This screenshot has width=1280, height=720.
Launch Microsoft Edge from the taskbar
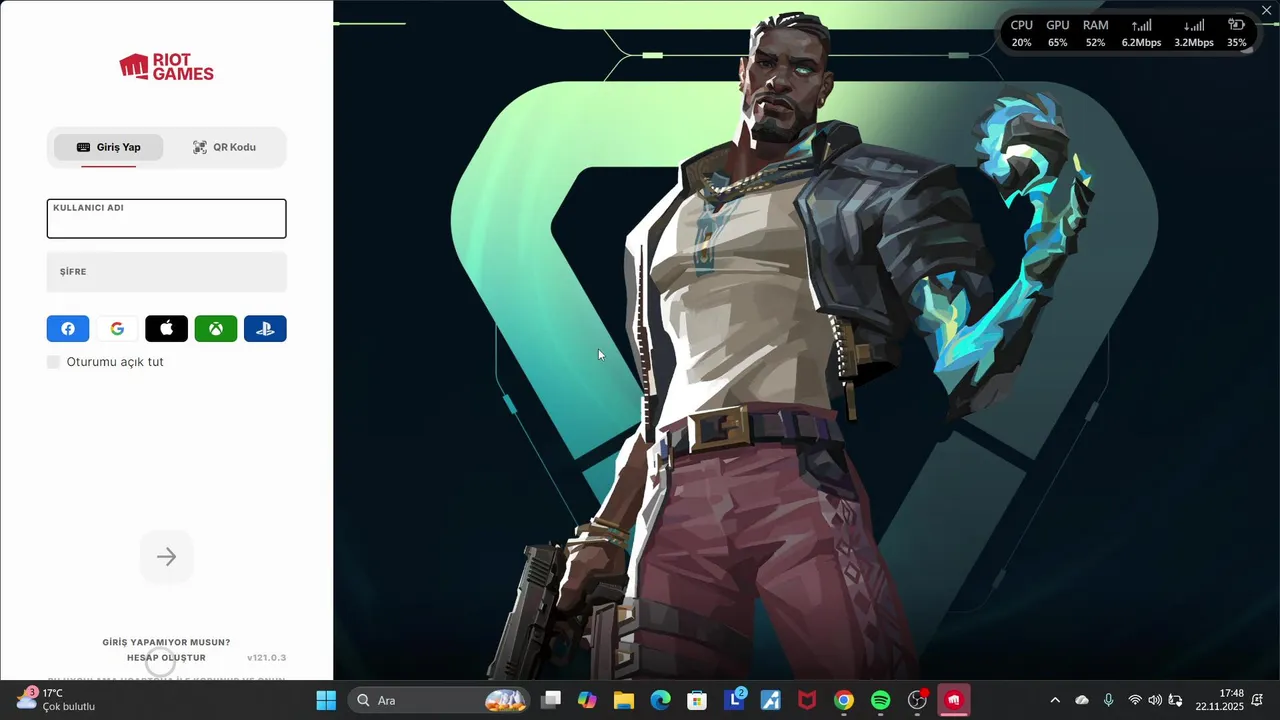pos(660,700)
